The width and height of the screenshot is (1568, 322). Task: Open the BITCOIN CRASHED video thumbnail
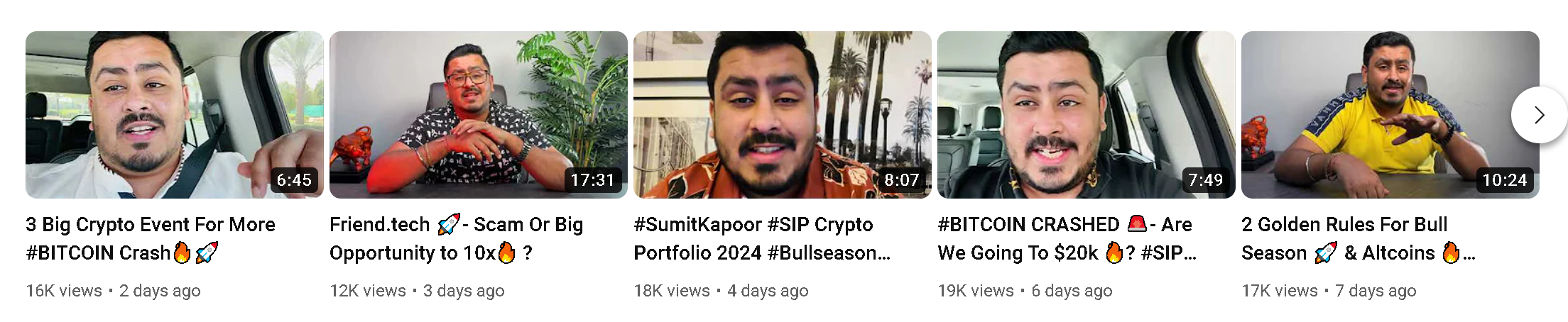pyautogui.click(x=1087, y=115)
